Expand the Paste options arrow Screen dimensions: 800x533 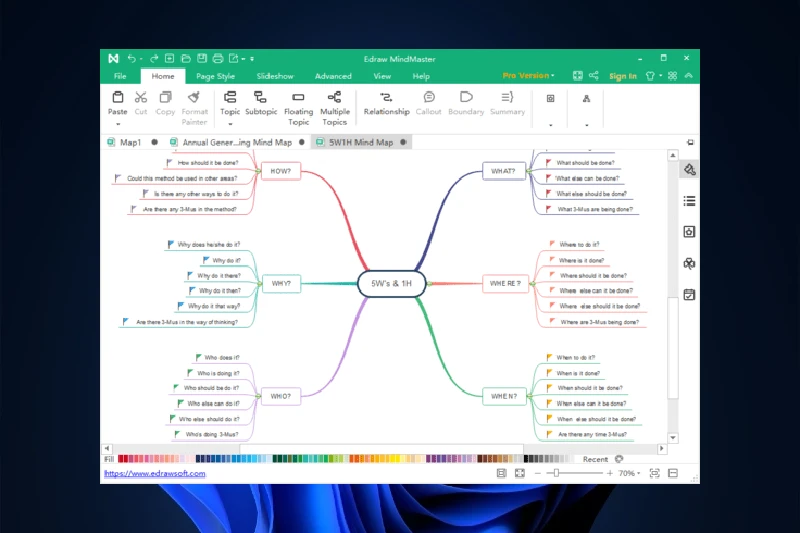click(x=117, y=124)
